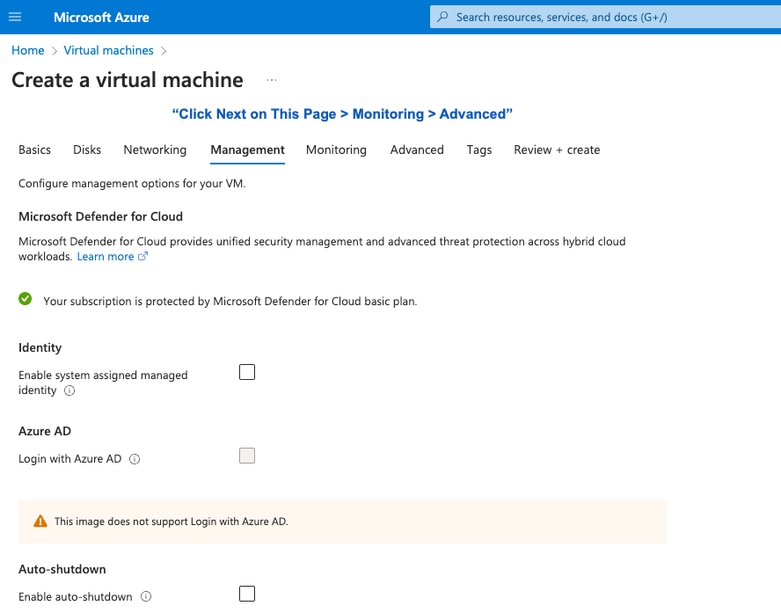Toggle the Login with Azure AD checkbox
This screenshot has width=781, height=613.
[x=247, y=456]
